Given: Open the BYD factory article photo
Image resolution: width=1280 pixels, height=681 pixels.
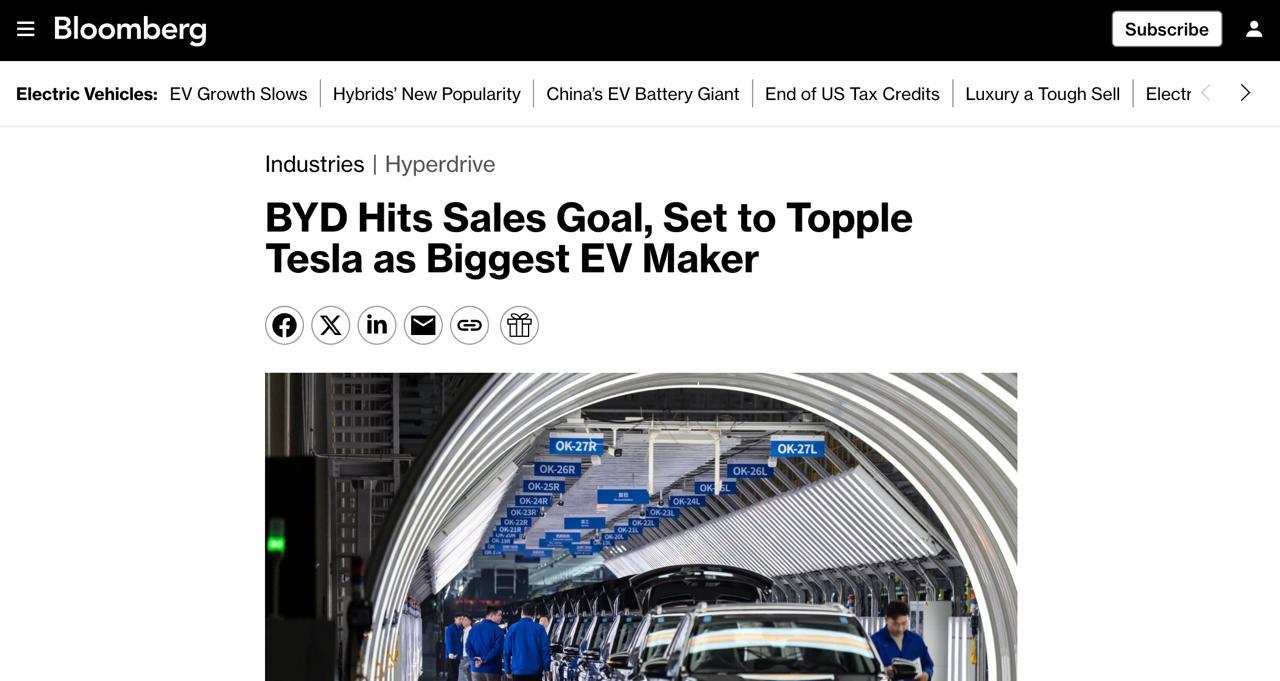Looking at the screenshot, I should (x=641, y=527).
